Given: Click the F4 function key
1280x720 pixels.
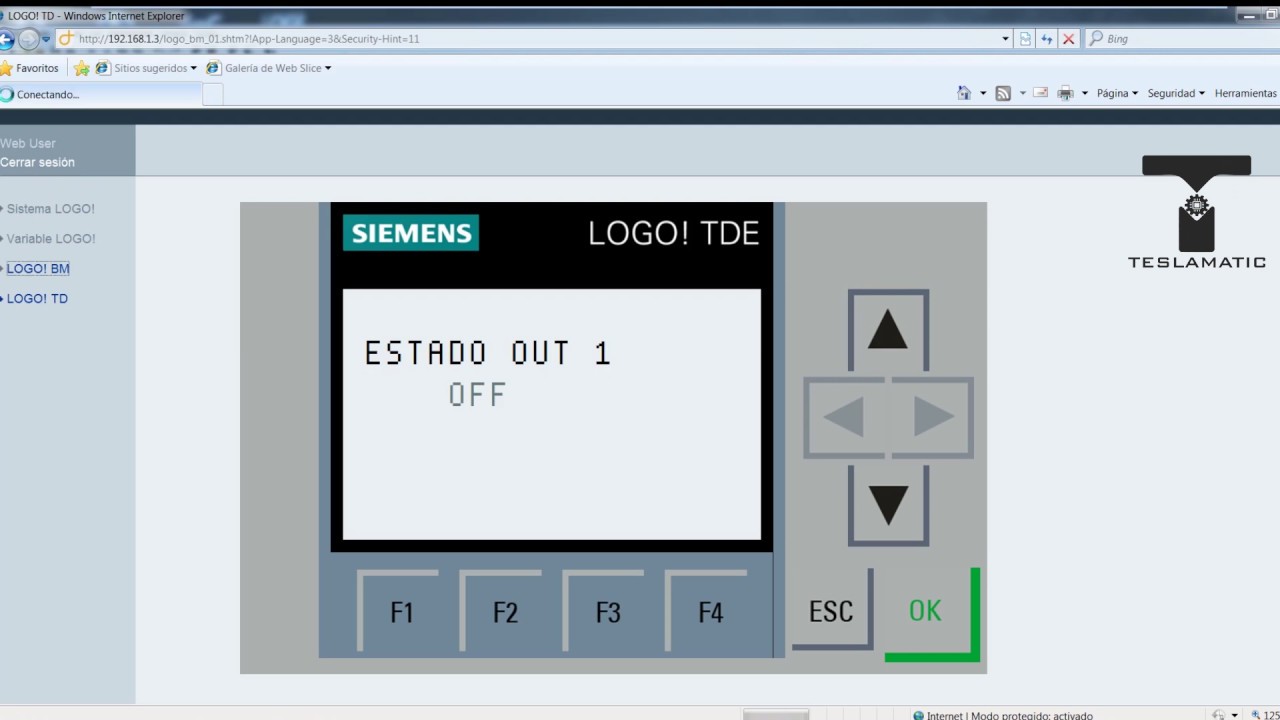Looking at the screenshot, I should coord(710,611).
